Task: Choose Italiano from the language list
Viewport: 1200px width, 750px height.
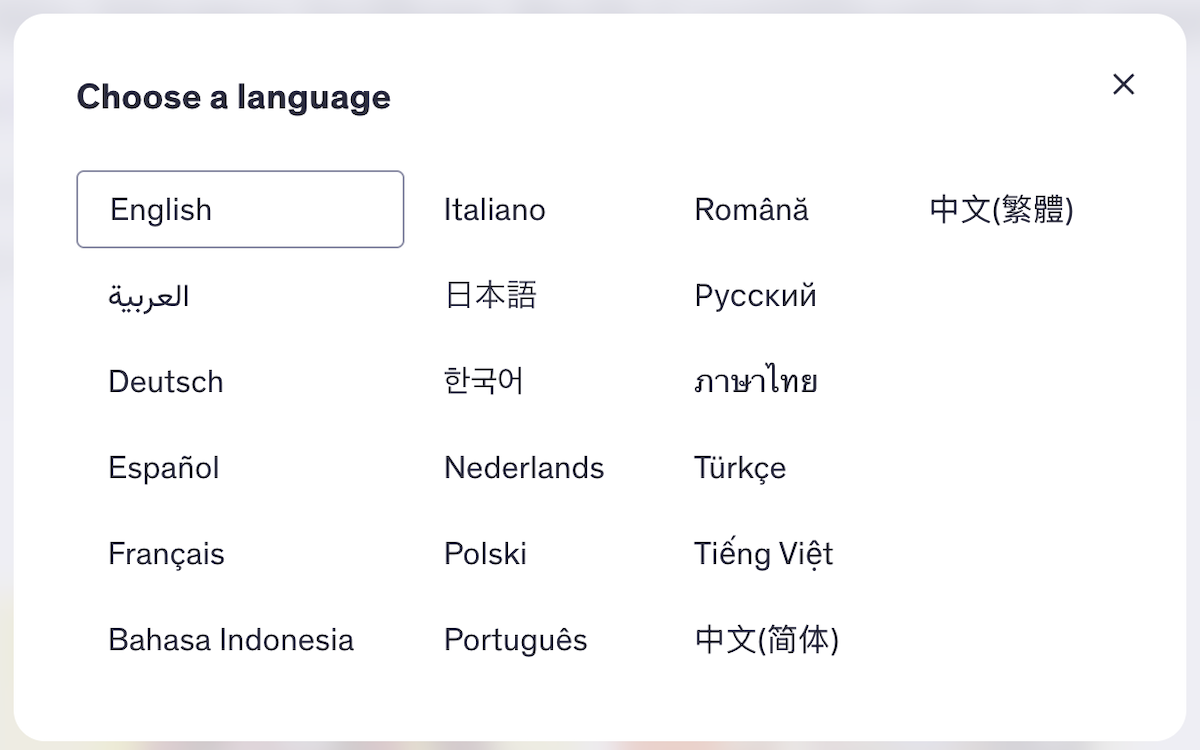Action: point(494,209)
